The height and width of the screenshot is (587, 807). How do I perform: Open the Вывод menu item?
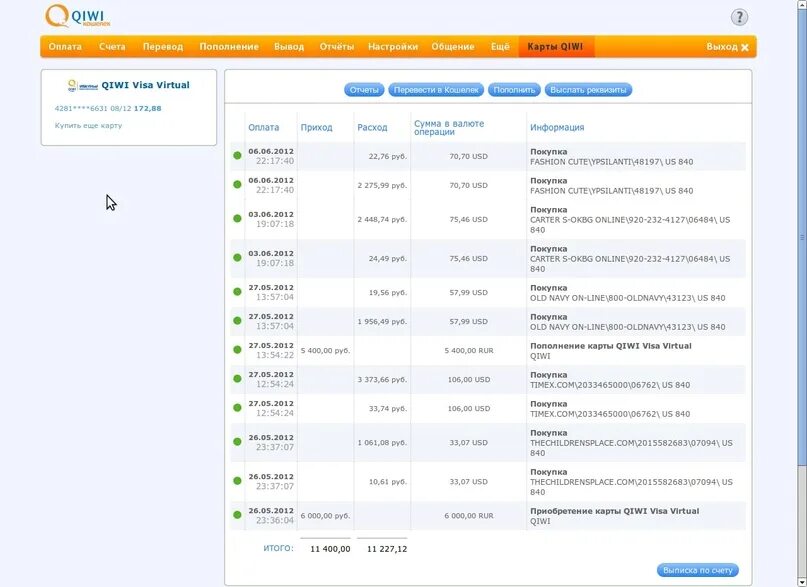(289, 47)
